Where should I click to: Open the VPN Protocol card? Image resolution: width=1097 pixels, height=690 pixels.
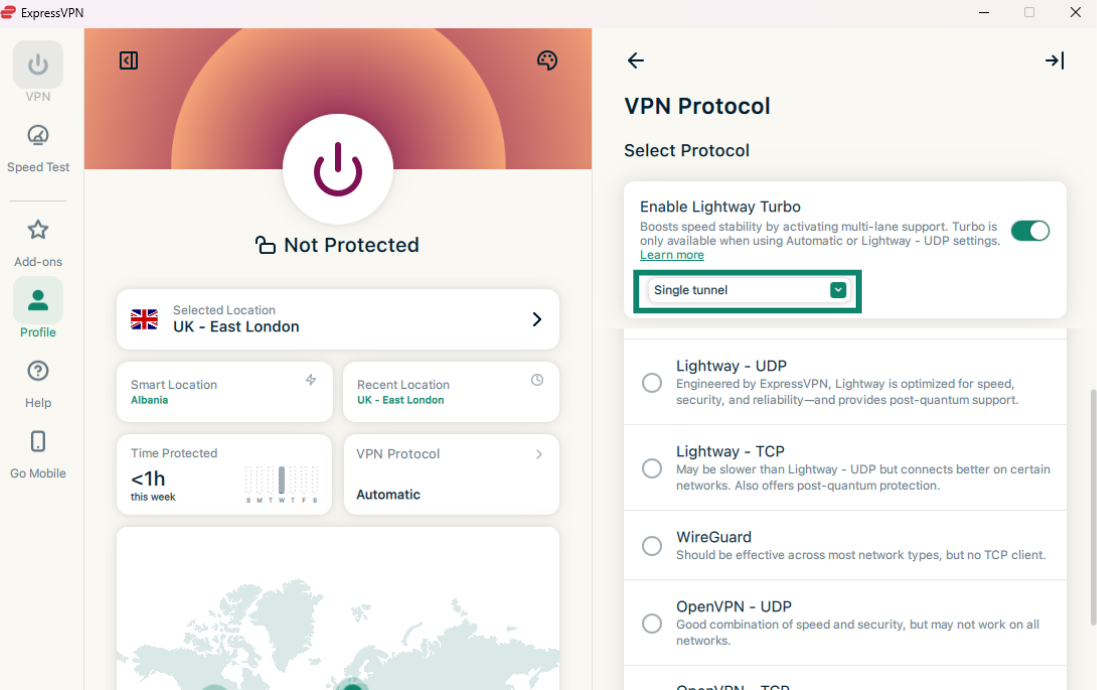[x=450, y=474]
